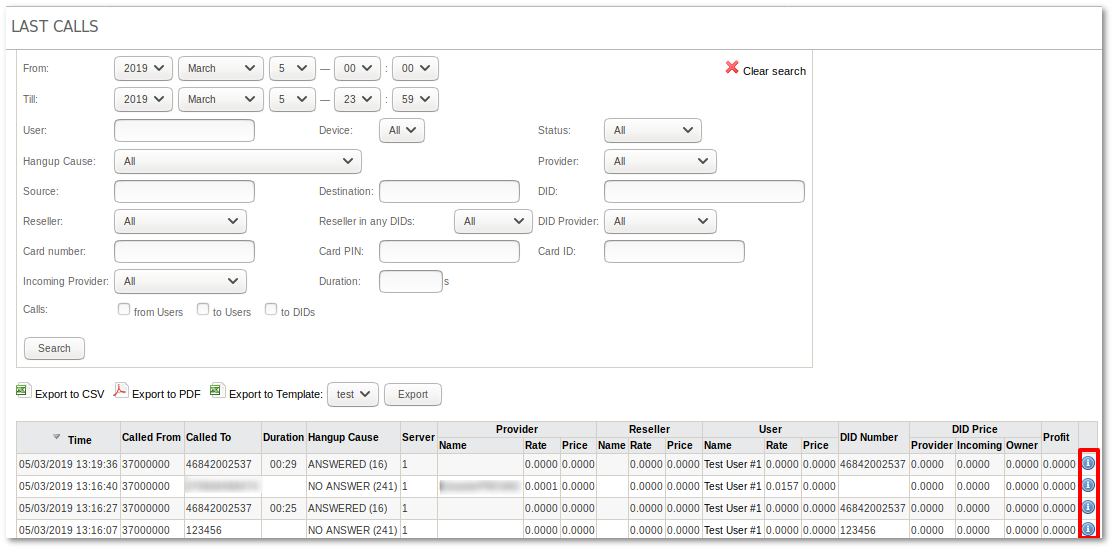Choose the export template dropdown showing test

pos(353,394)
